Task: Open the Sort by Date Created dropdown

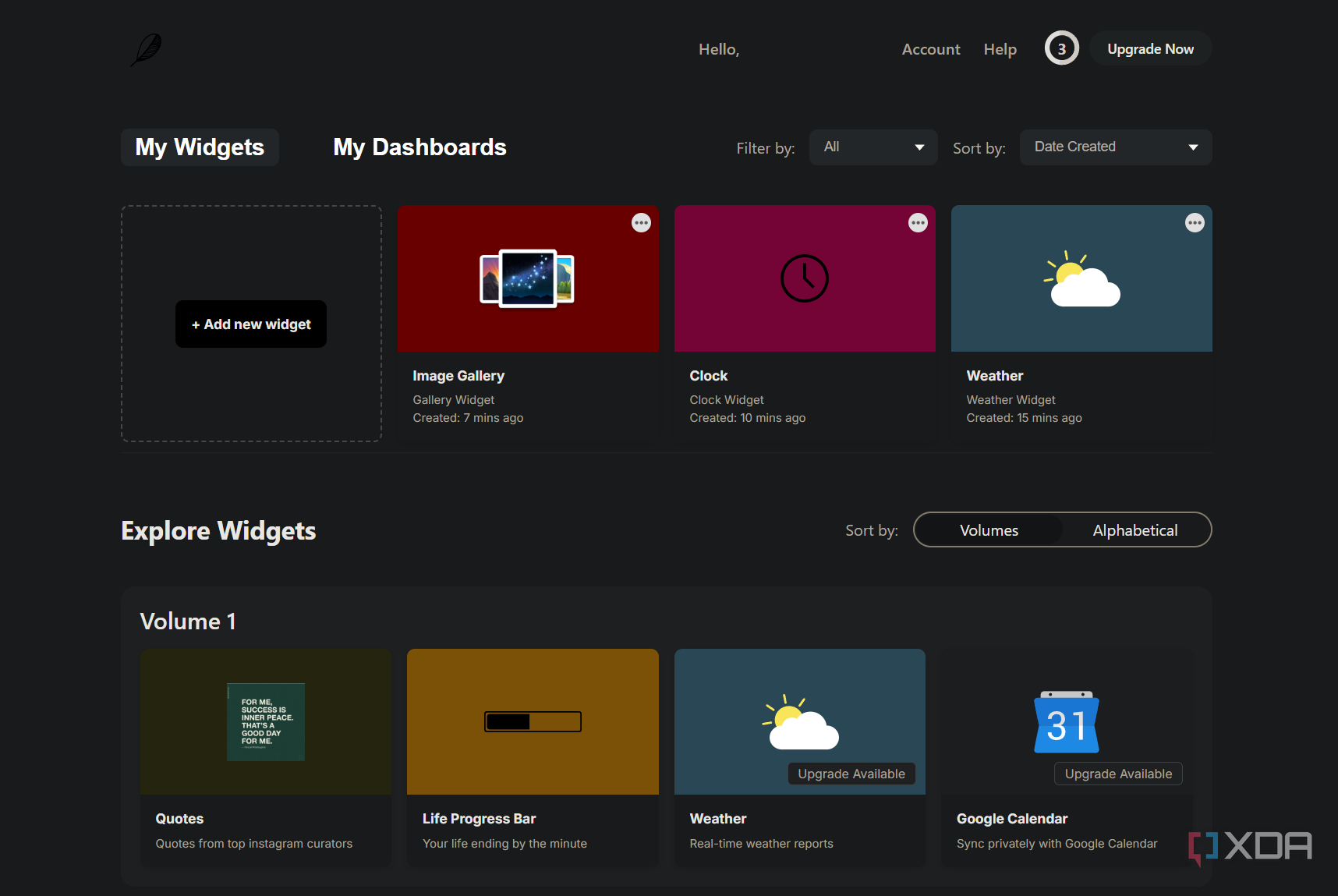Action: coord(1116,147)
